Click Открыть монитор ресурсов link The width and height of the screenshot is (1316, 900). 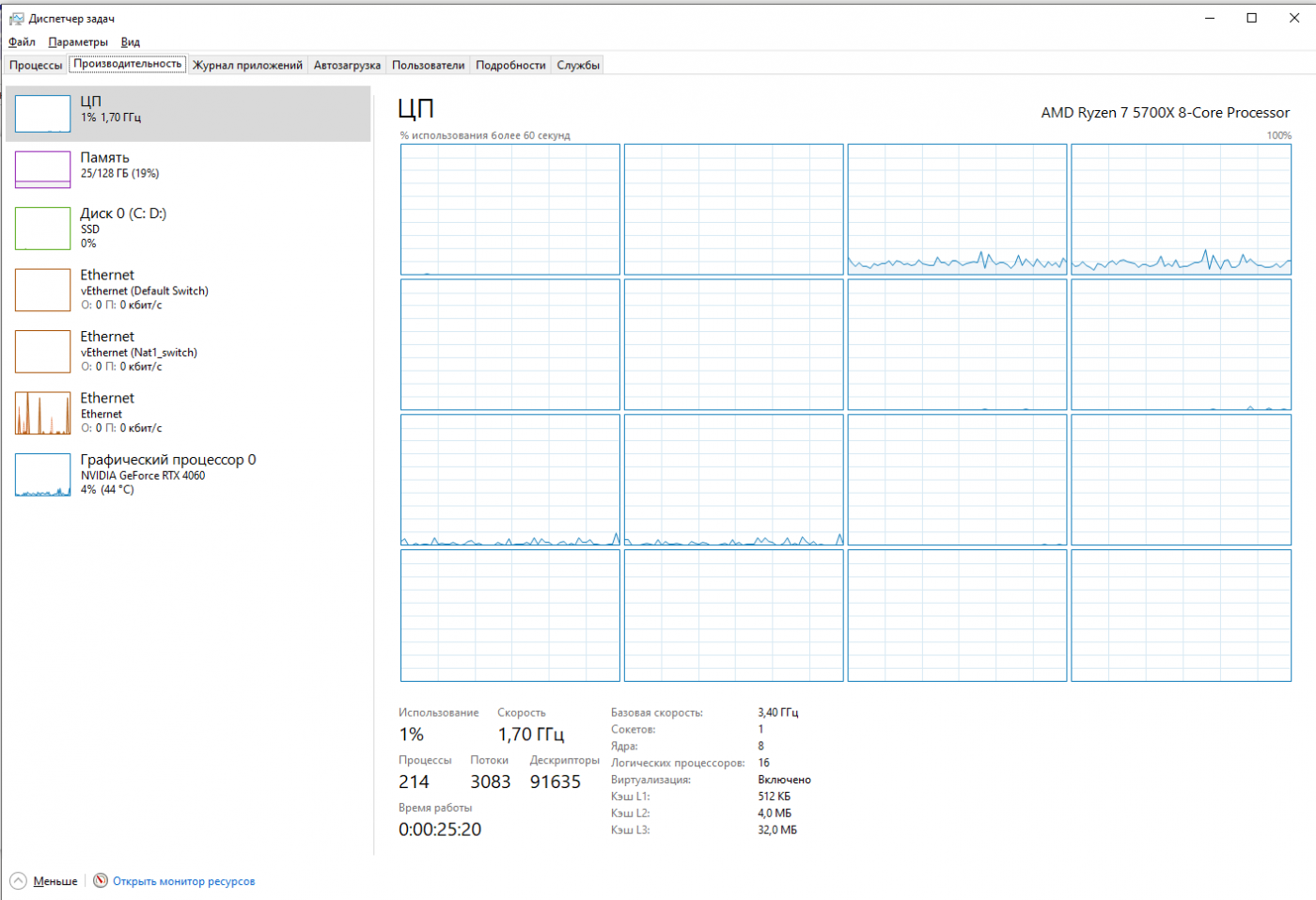coord(183,881)
